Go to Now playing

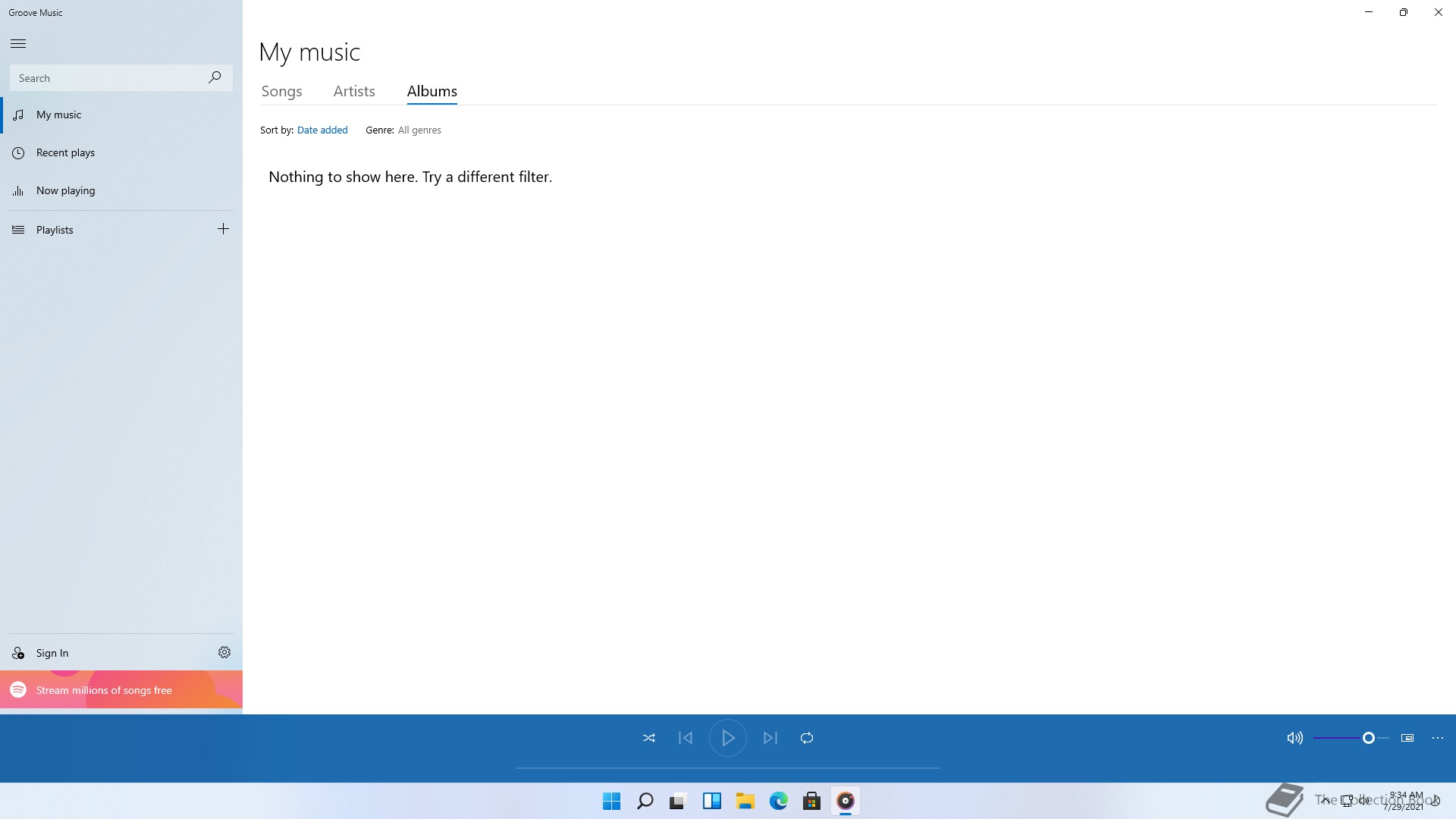(121, 190)
